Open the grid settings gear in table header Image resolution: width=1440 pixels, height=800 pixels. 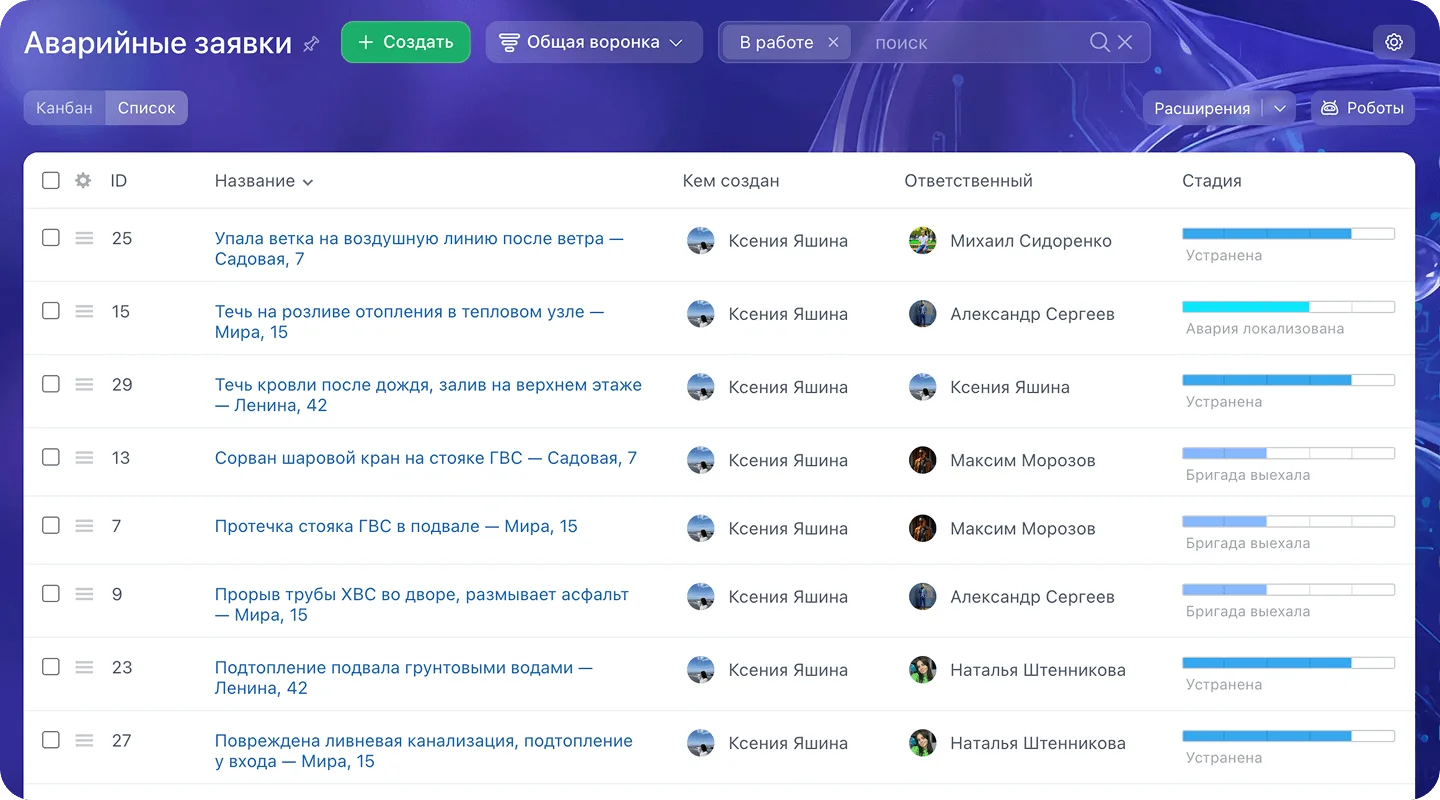pos(83,181)
